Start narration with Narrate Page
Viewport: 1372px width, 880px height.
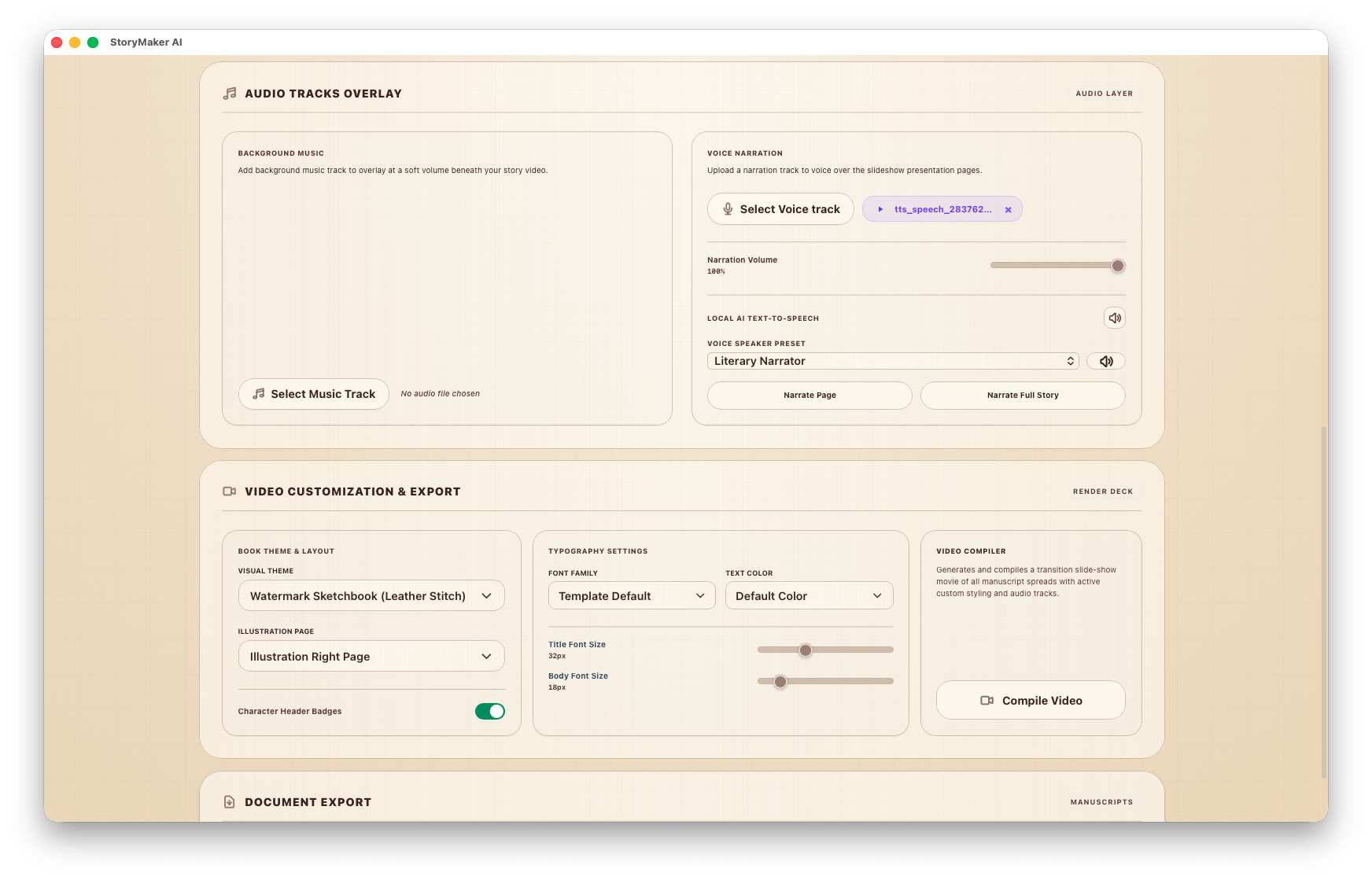point(810,396)
